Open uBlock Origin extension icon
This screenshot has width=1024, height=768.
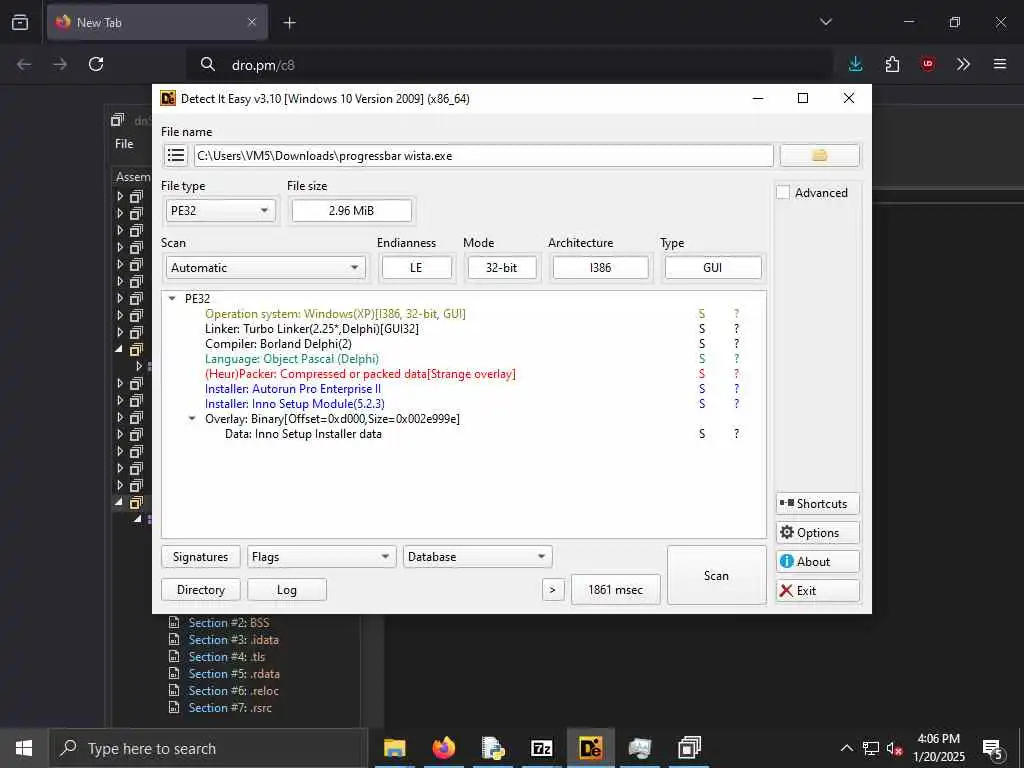[x=928, y=64]
